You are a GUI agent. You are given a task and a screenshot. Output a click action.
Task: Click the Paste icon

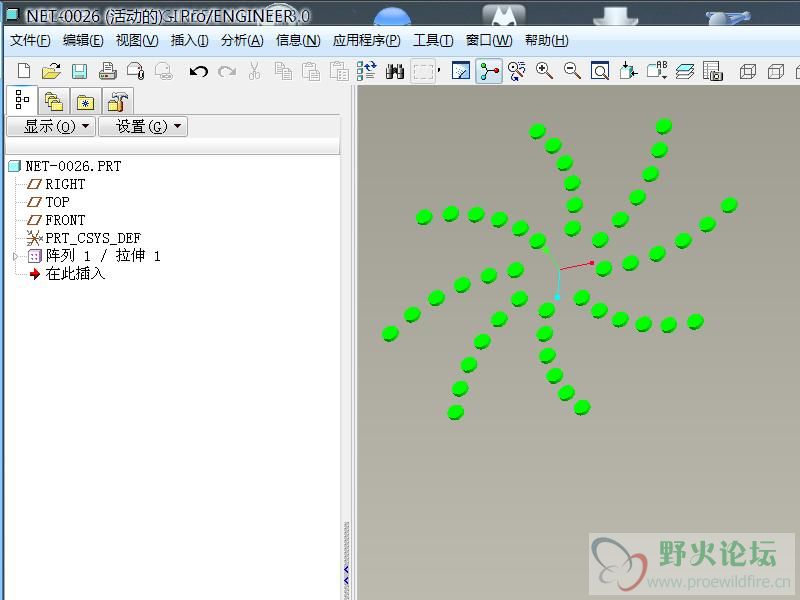coord(311,71)
